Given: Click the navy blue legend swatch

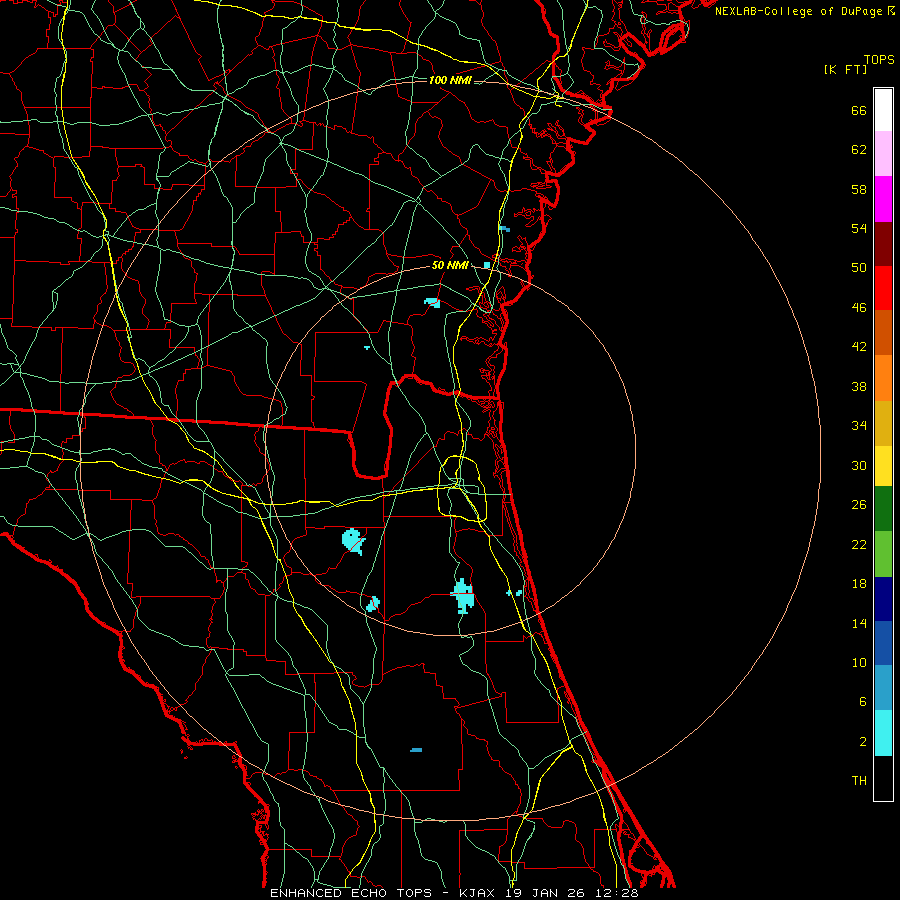Looking at the screenshot, I should 883,599.
